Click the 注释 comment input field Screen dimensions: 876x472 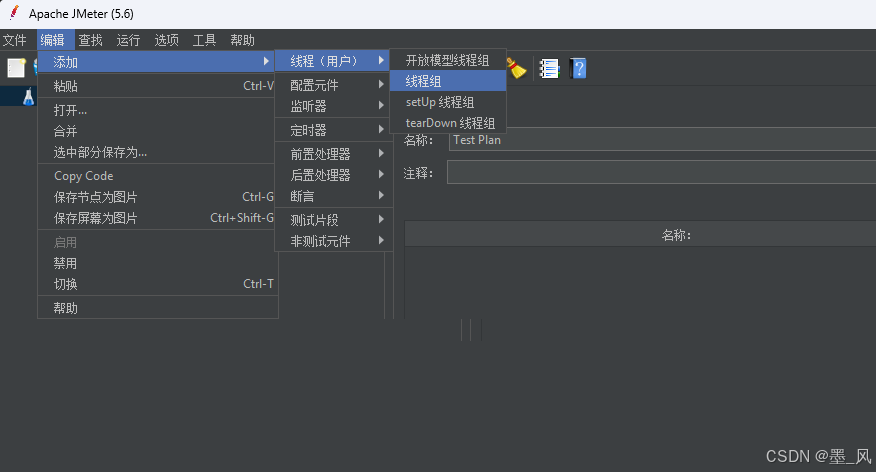pyautogui.click(x=661, y=173)
